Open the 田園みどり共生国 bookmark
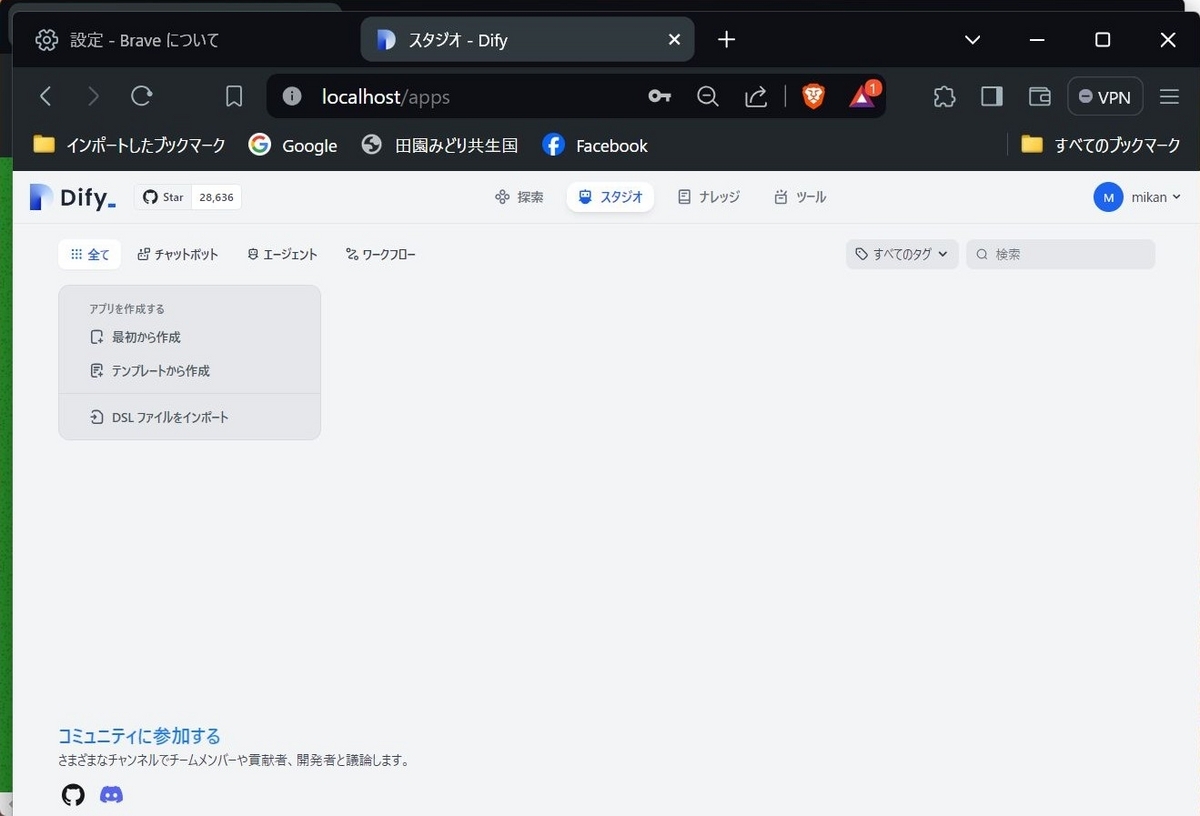 point(440,145)
